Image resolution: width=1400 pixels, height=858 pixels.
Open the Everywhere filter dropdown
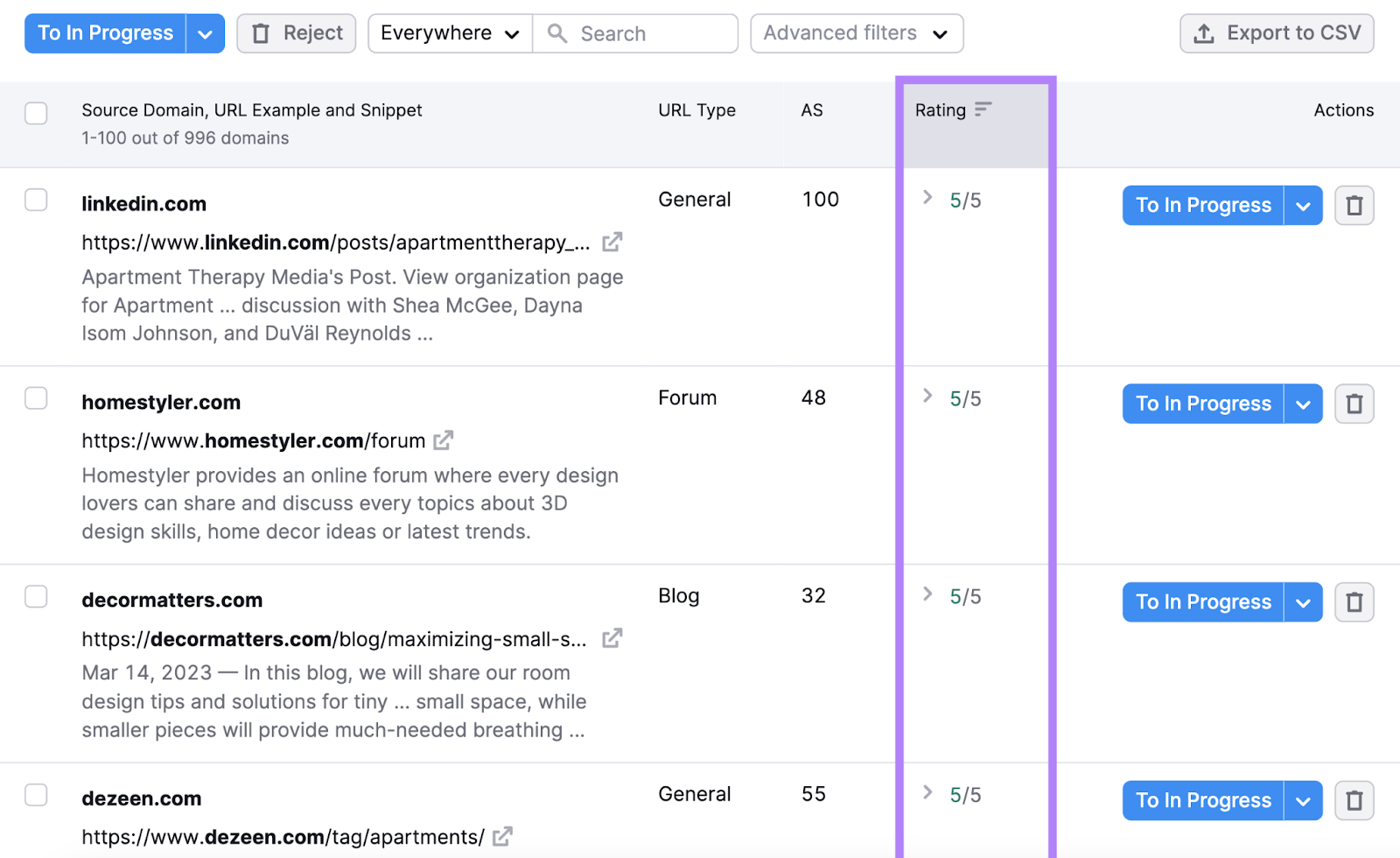coord(449,32)
